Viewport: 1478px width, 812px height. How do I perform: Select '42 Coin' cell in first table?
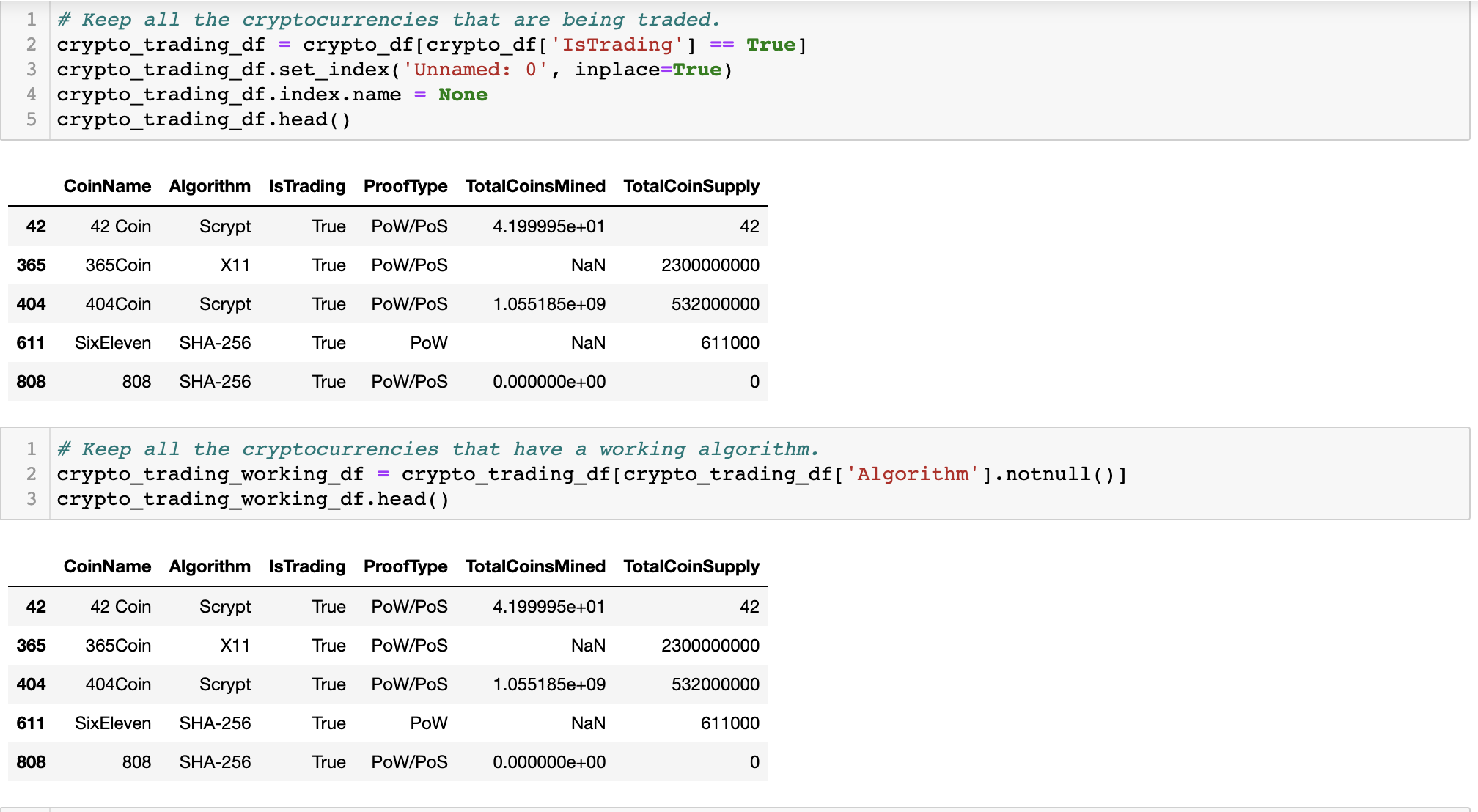point(121,226)
